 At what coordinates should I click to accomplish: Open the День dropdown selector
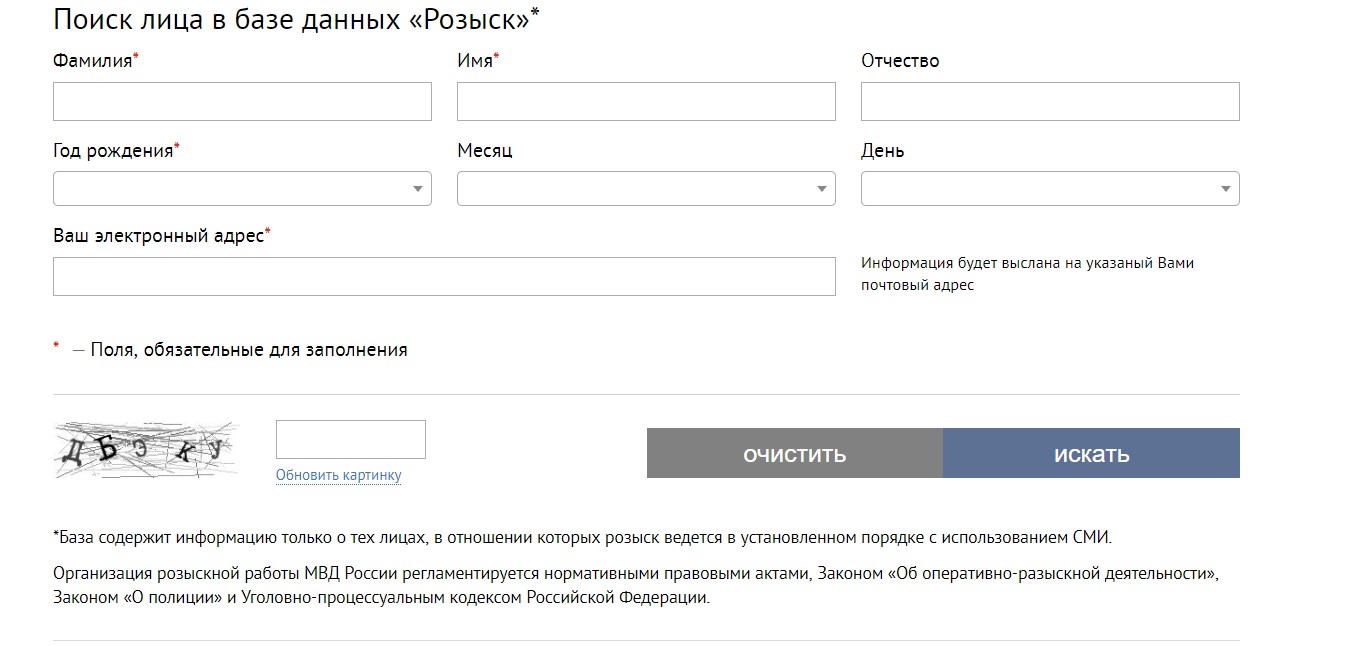(1050, 189)
